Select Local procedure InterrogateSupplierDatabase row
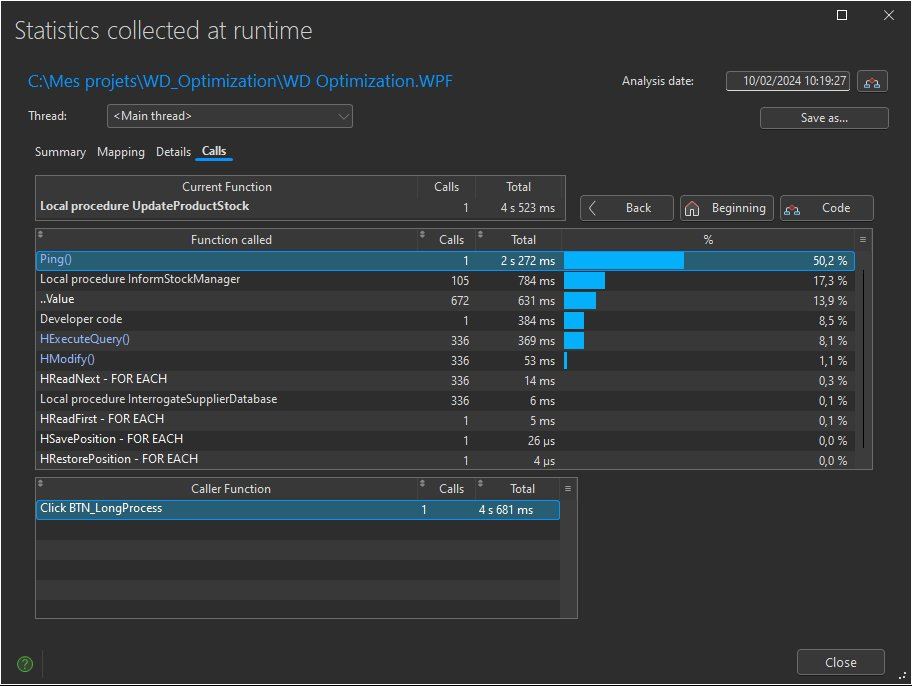This screenshot has height=686, width=912. [x=445, y=400]
